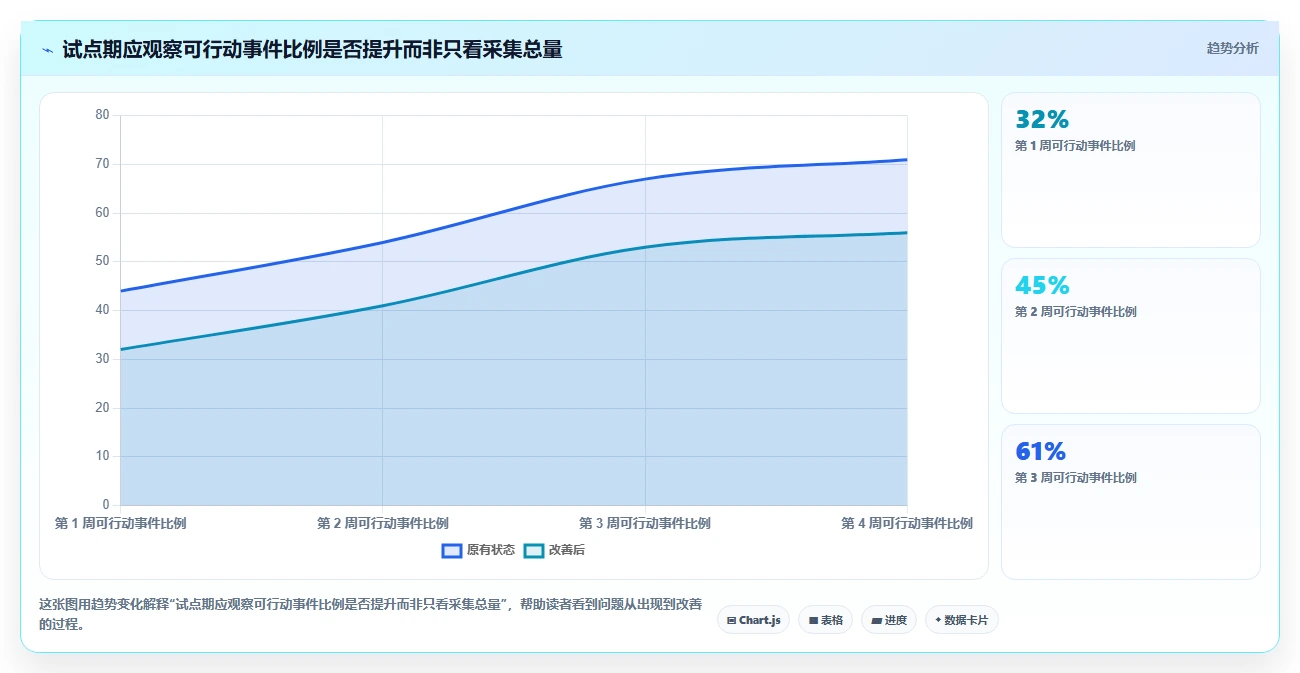Select the 进度 tag chip
Screen dimensions: 1300x673
pyautogui.click(x=888, y=620)
